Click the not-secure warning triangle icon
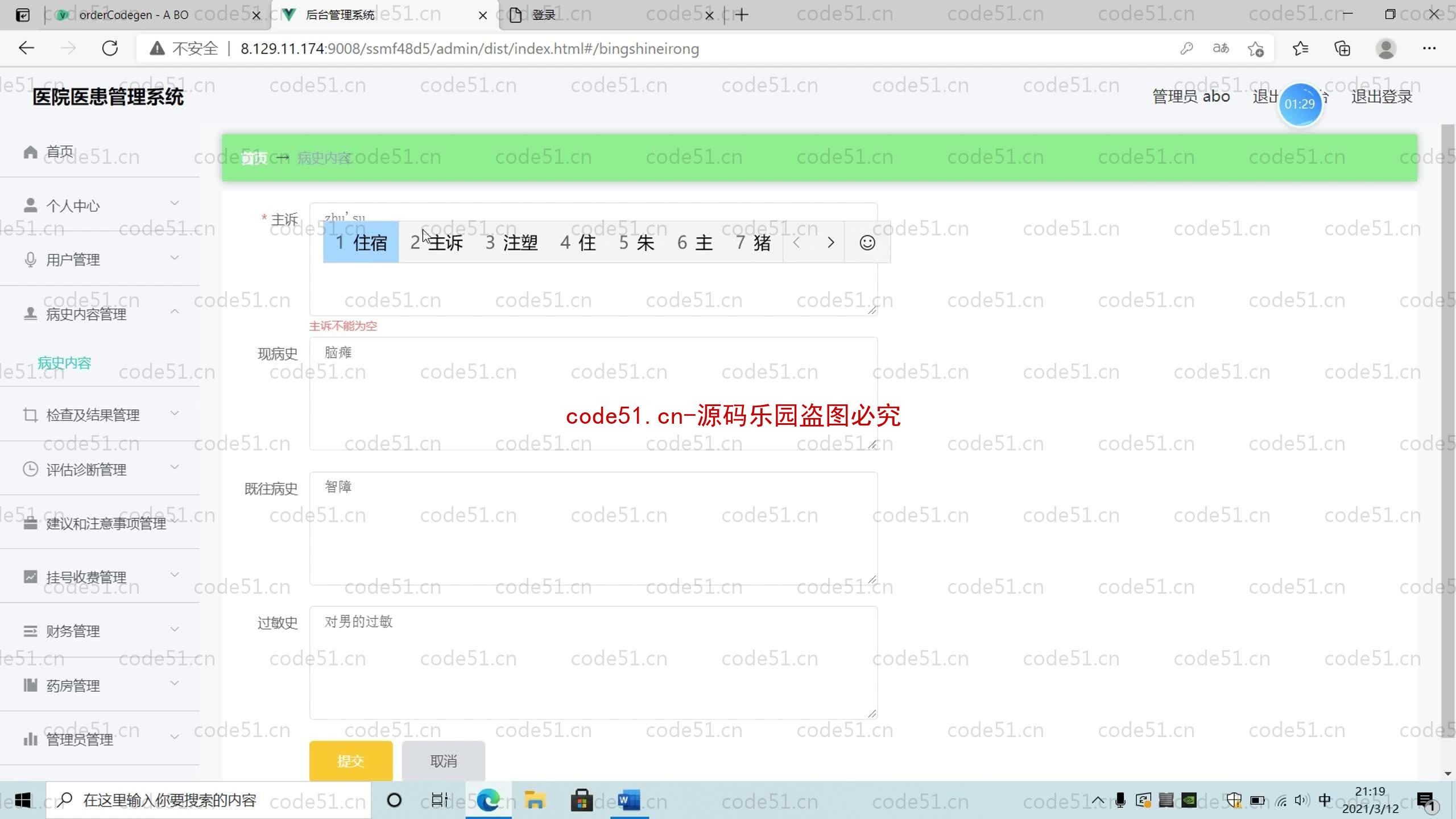 [x=157, y=48]
